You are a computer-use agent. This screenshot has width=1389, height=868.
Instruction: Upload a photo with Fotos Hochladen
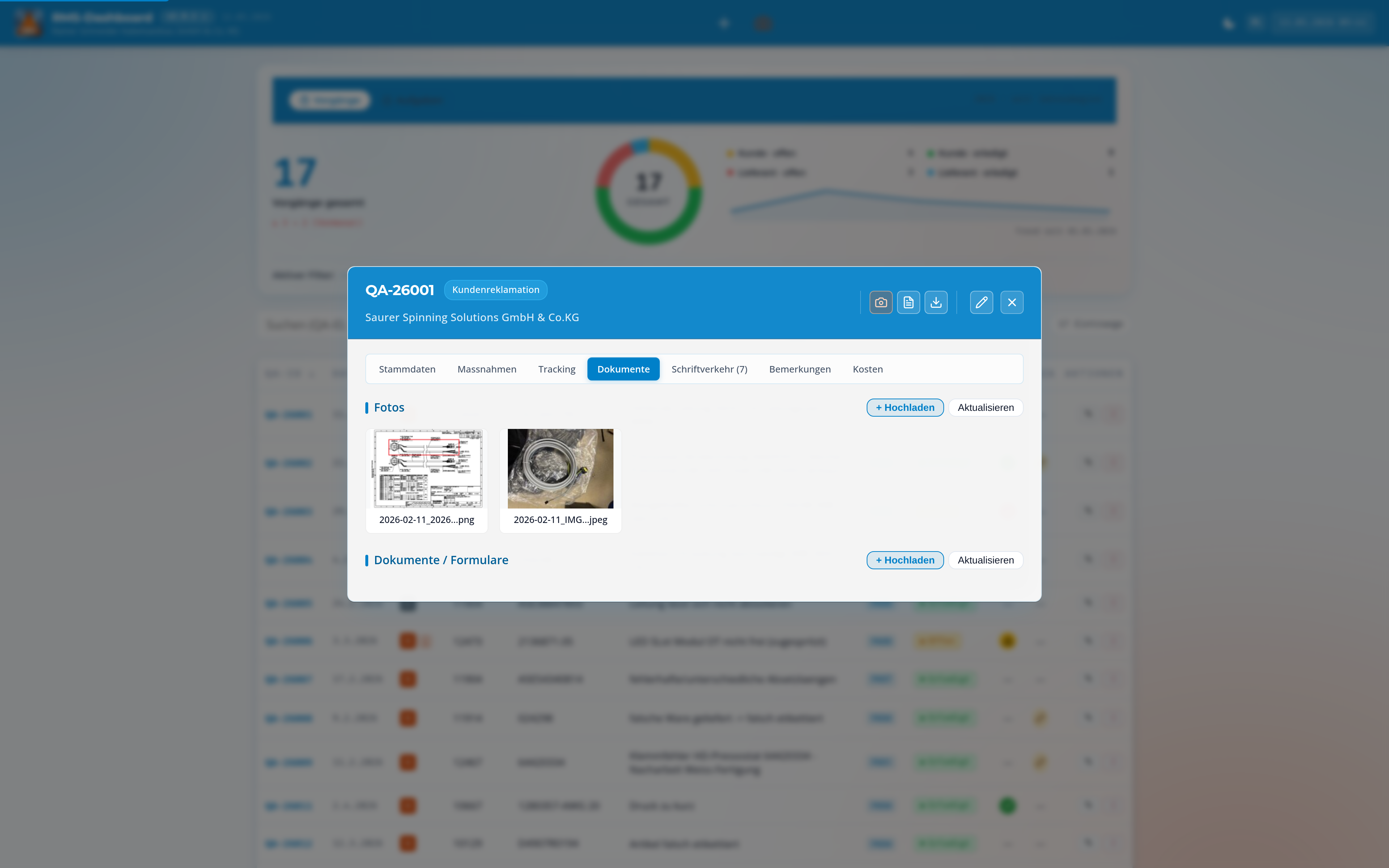click(x=905, y=408)
